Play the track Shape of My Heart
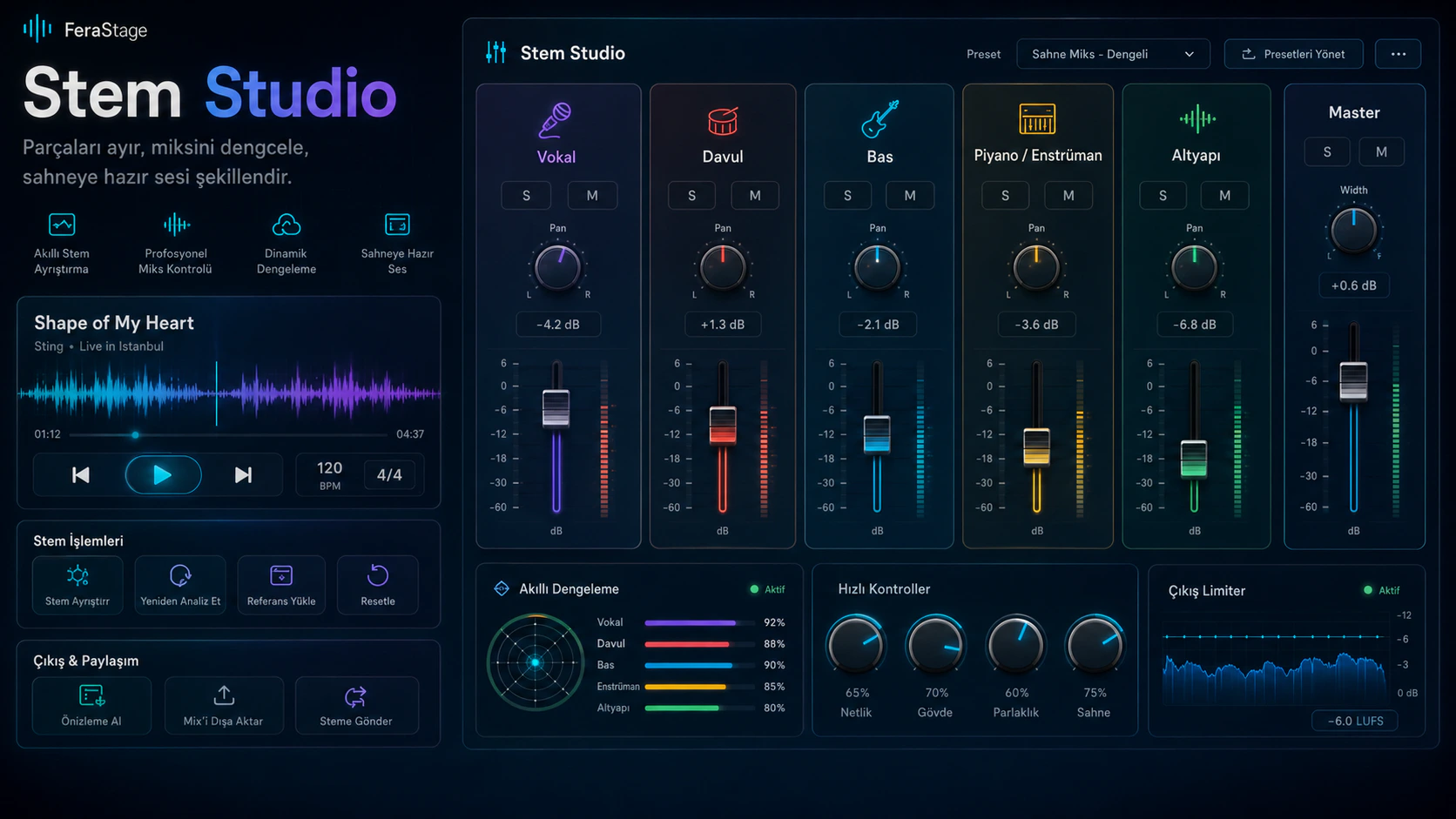The height and width of the screenshot is (819, 1456). click(x=163, y=474)
